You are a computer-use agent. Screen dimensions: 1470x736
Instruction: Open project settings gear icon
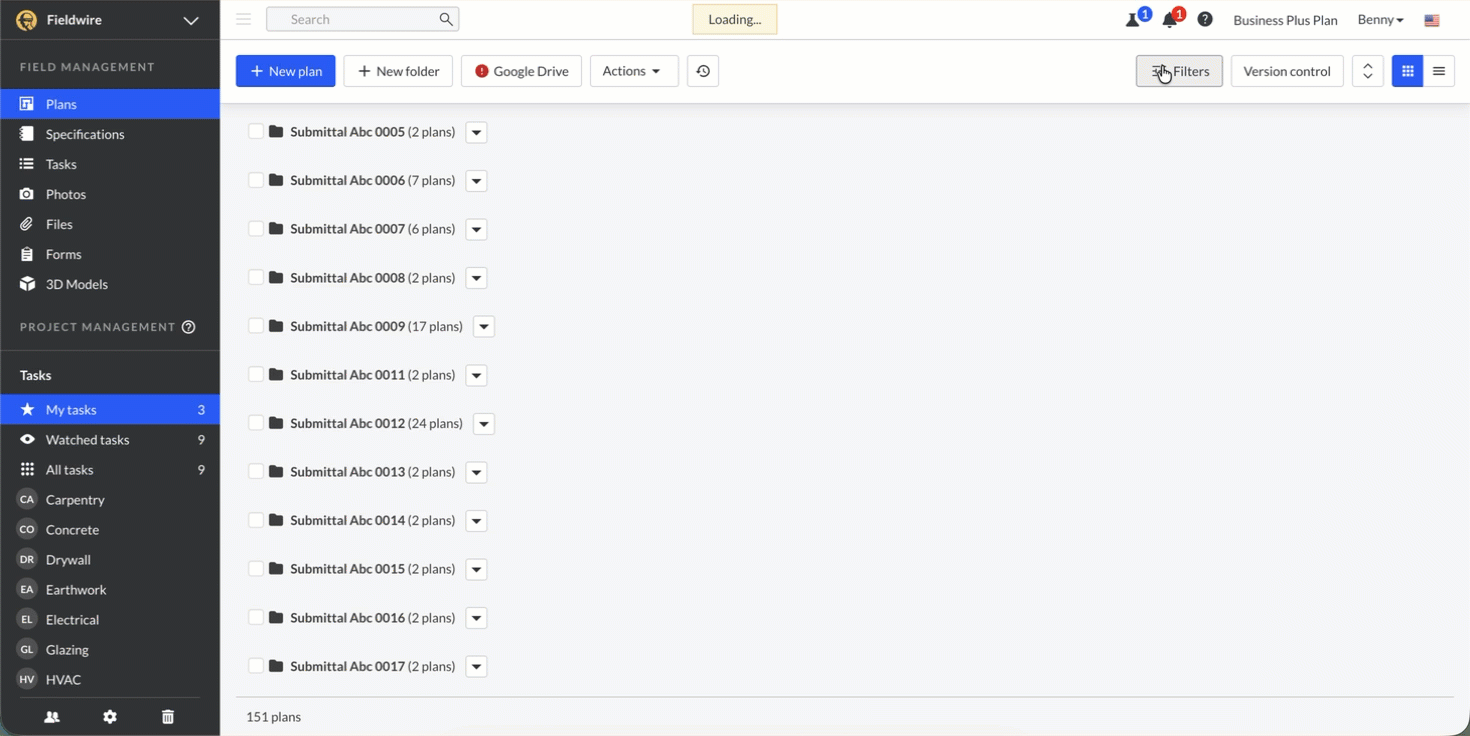click(x=110, y=717)
